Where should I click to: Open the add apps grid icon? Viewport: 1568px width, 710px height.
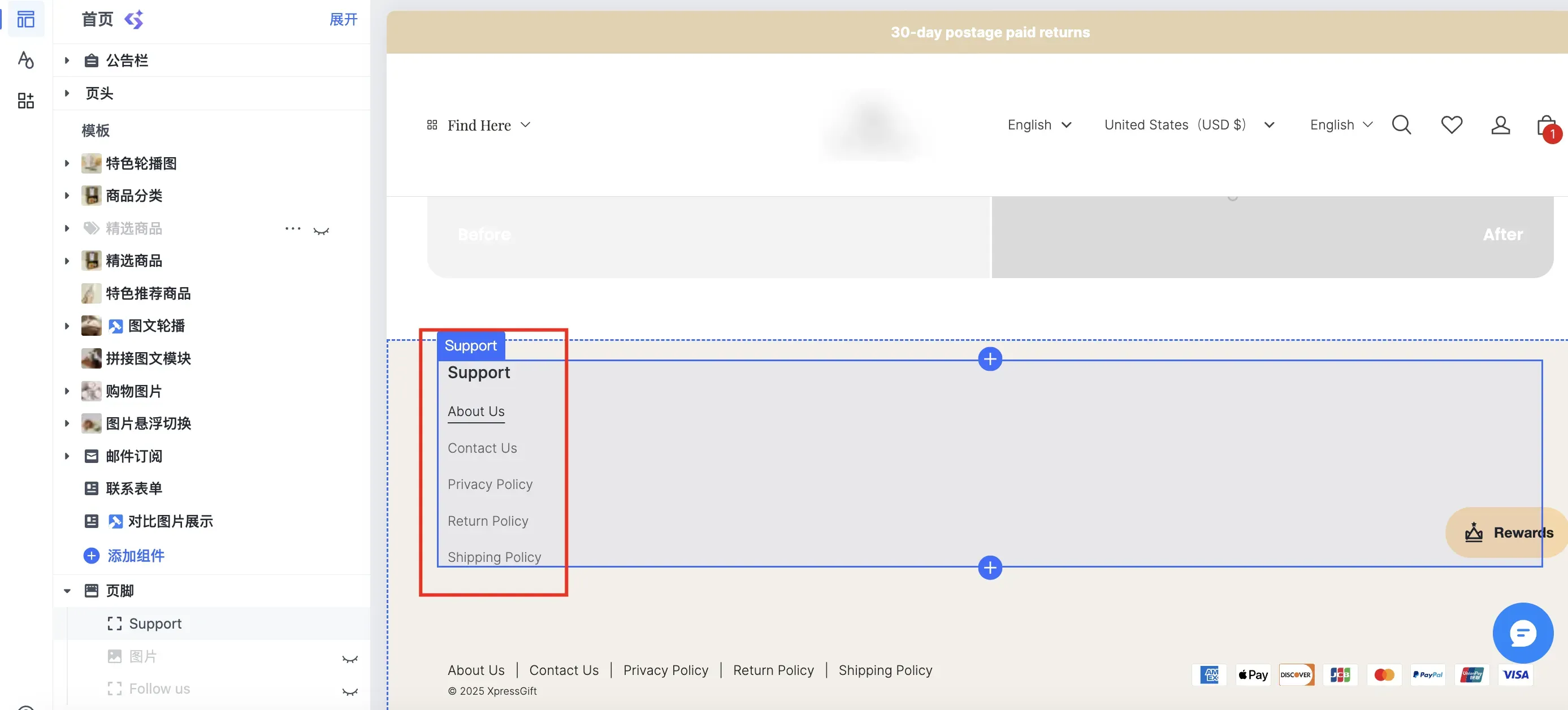click(x=25, y=101)
